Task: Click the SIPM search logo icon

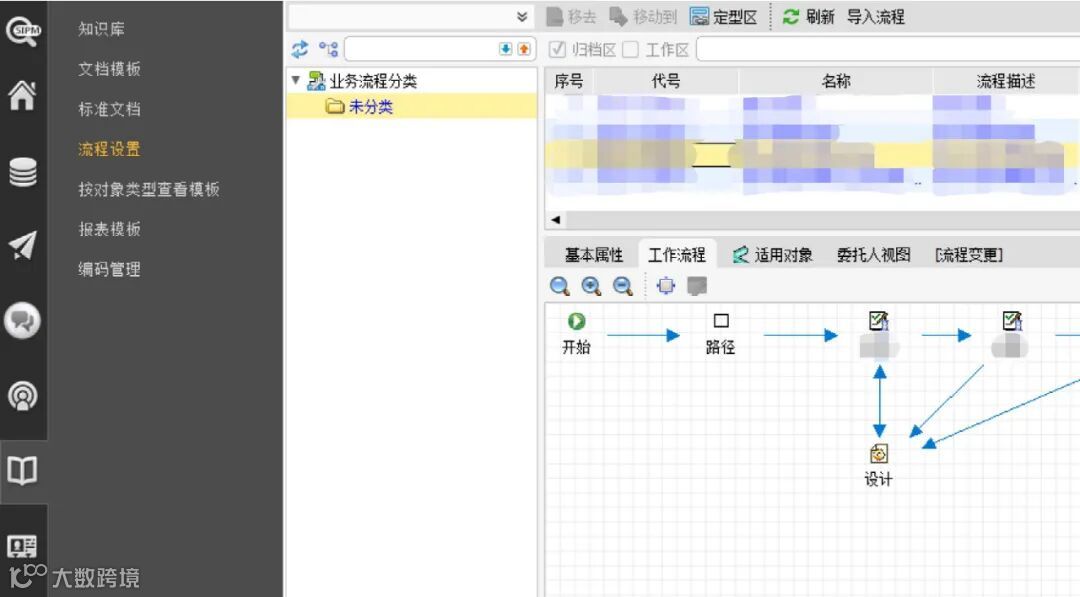Action: coord(23,31)
